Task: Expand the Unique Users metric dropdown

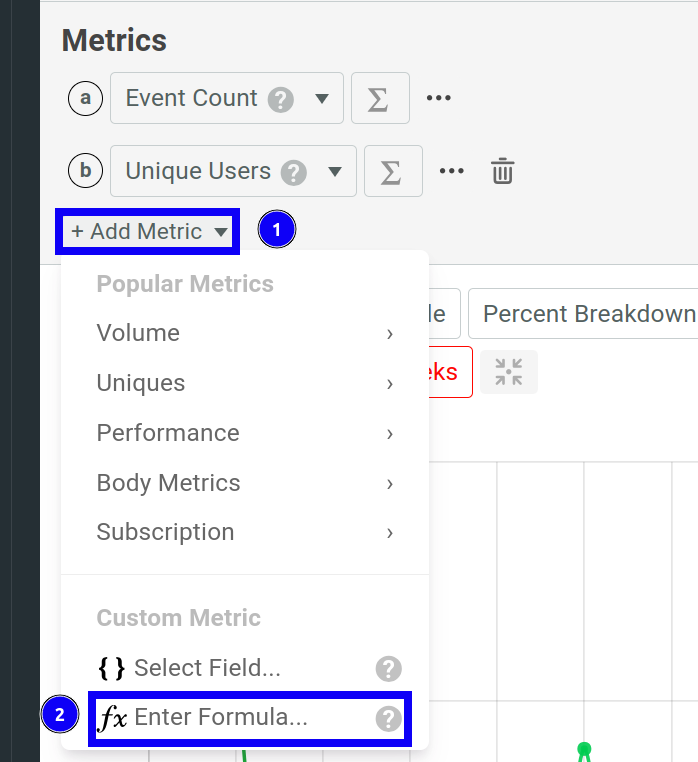Action: coord(335,172)
